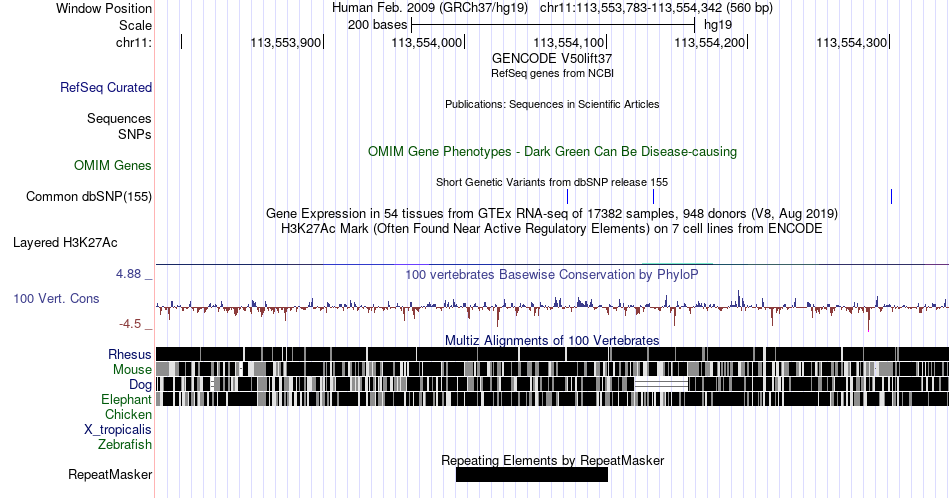Click the leftmost dbSNP variant tick
Image resolution: width=950 pixels, height=498 pixels.
[567, 196]
